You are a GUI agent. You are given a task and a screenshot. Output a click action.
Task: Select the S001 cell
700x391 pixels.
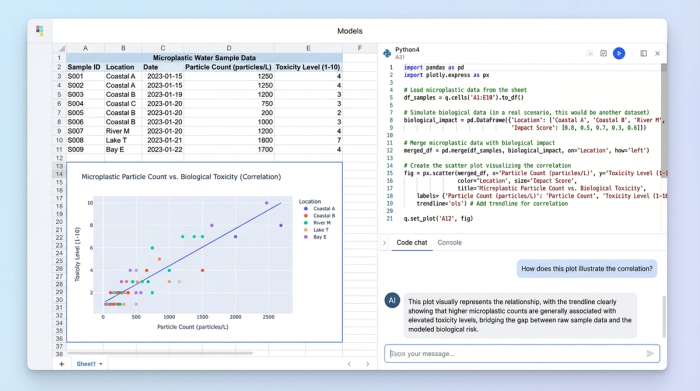pyautogui.click(x=85, y=76)
